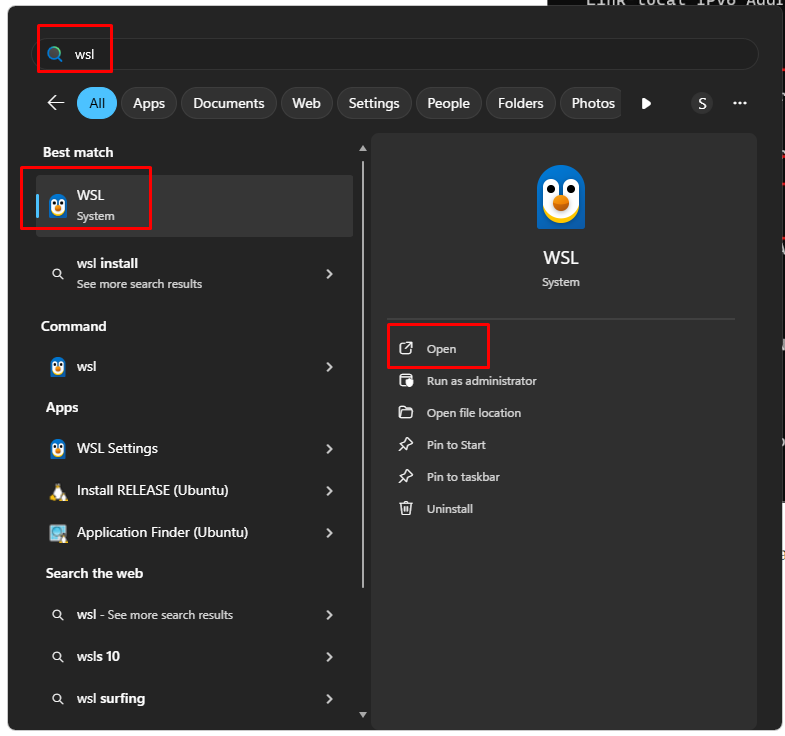Select the WSL System best match result
Viewport: 785px width, 736px height.
click(x=194, y=206)
